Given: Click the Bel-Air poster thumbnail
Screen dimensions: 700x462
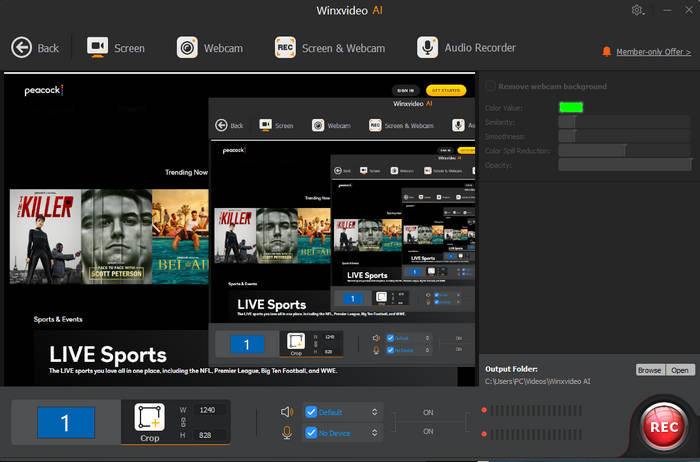Looking at the screenshot, I should [x=180, y=237].
